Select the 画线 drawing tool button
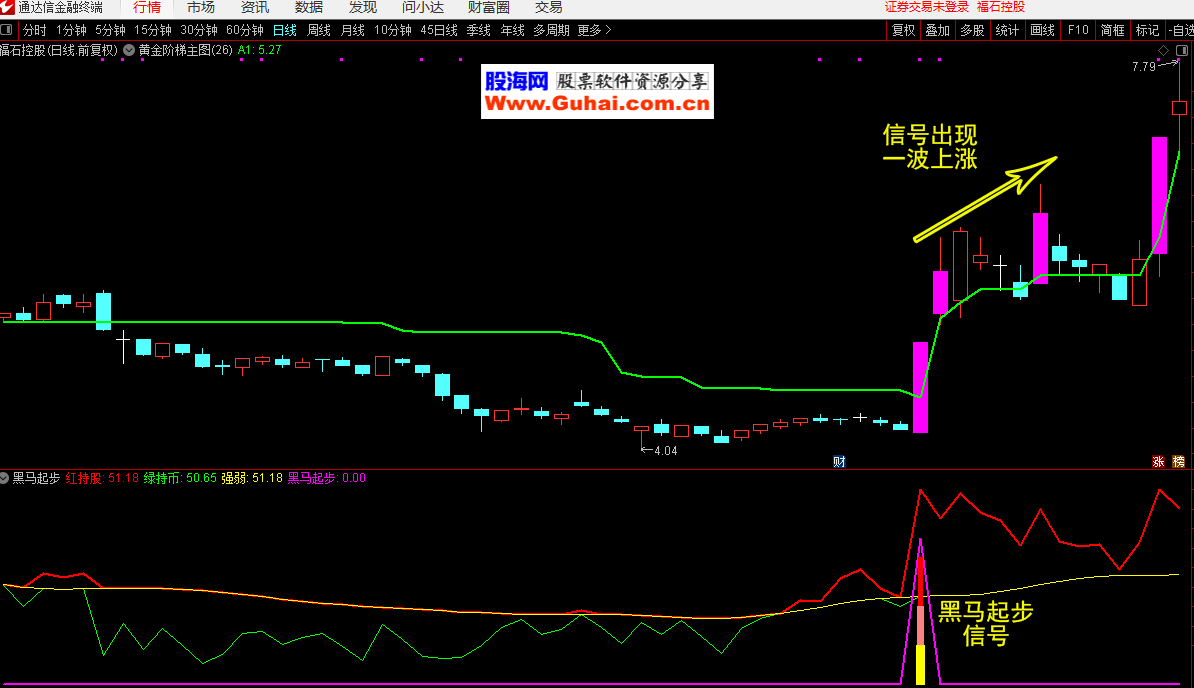The width and height of the screenshot is (1194, 688). tap(1042, 30)
